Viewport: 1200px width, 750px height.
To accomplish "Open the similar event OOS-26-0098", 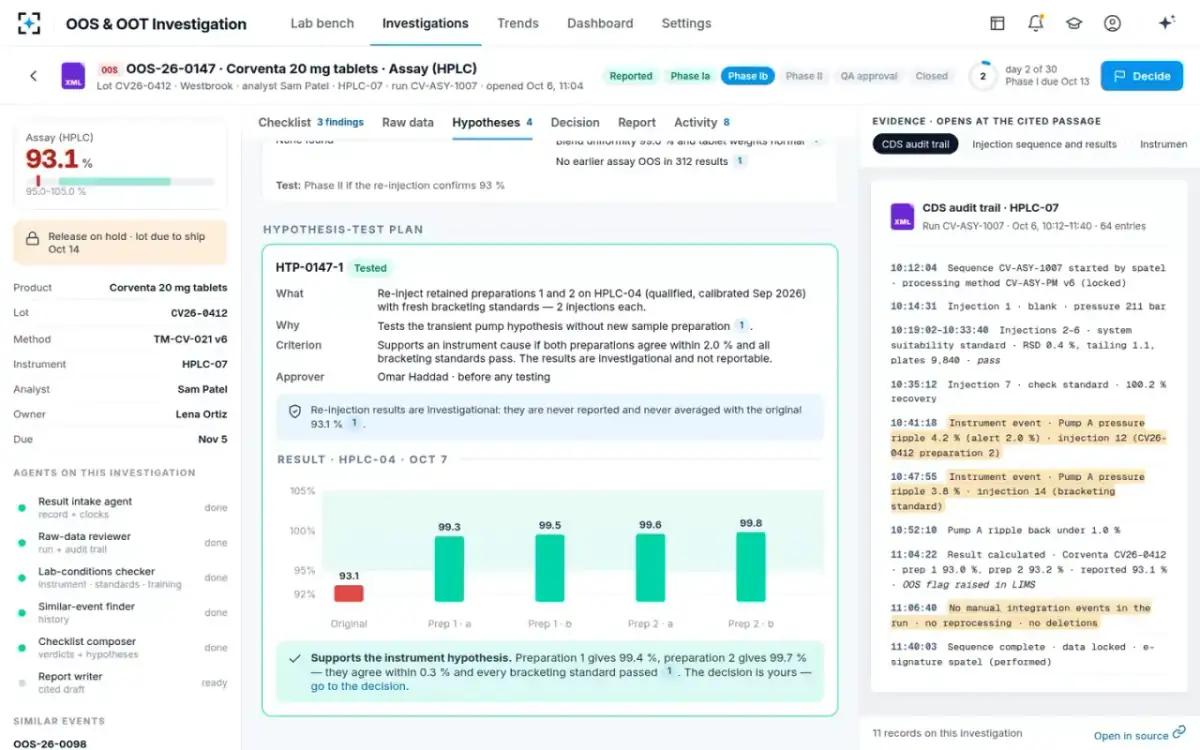I will pos(50,743).
